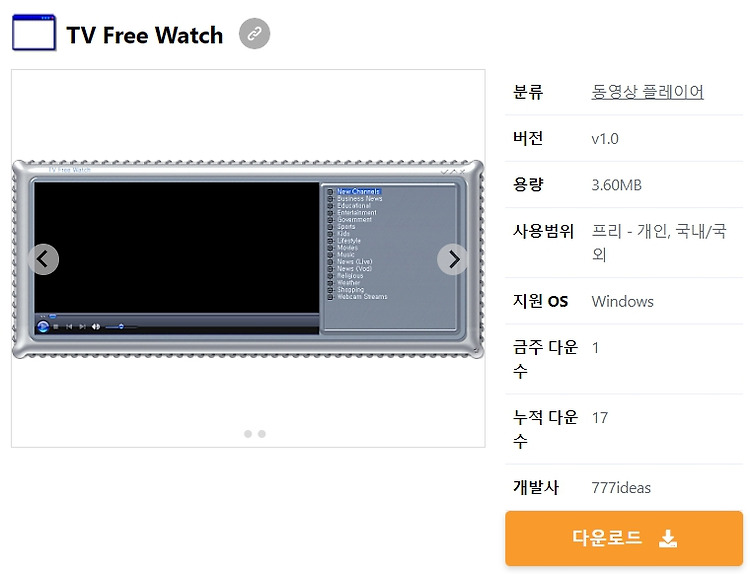
Task: Click the orange 다운로드 button
Action: (x=624, y=538)
